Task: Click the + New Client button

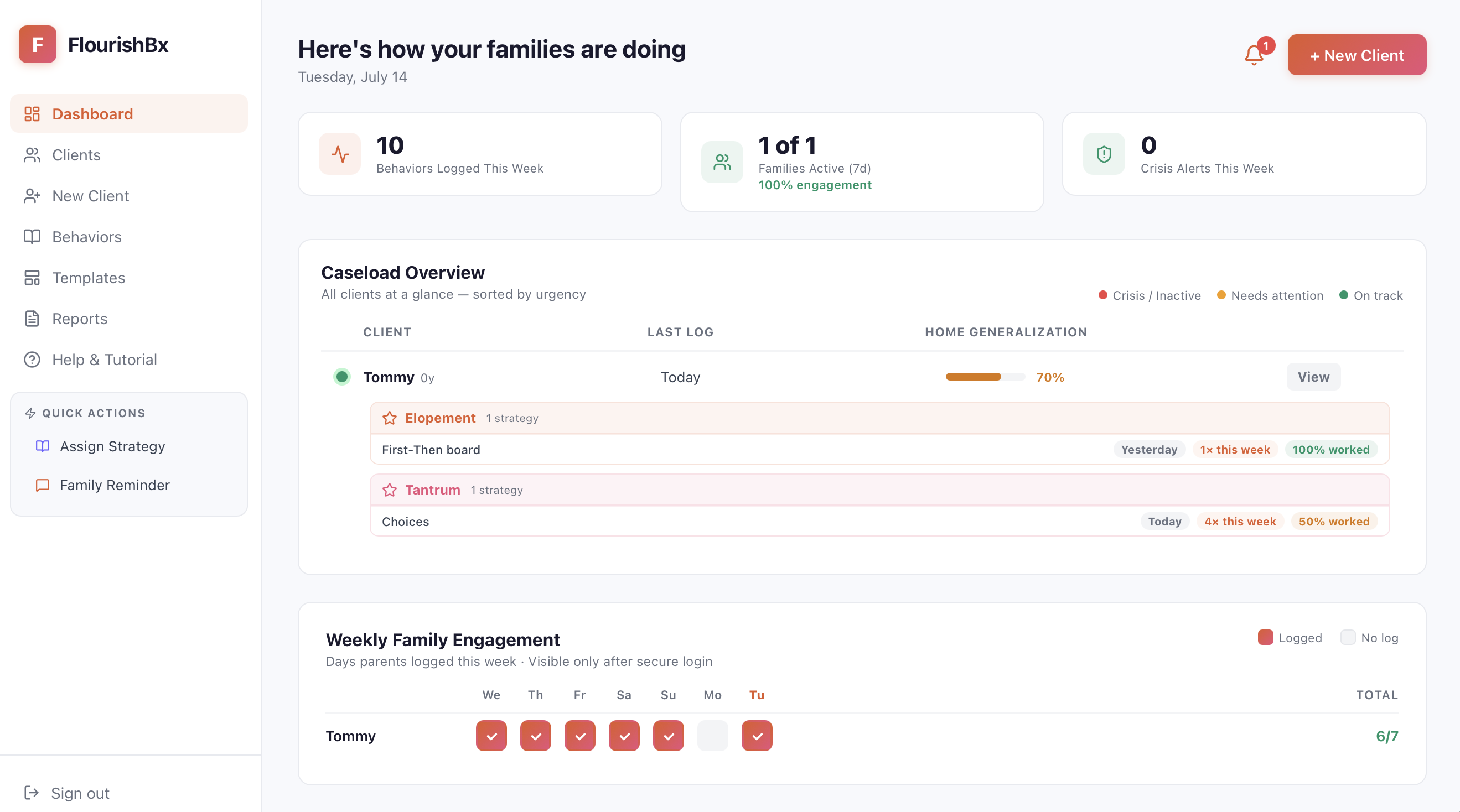Action: click(x=1357, y=55)
